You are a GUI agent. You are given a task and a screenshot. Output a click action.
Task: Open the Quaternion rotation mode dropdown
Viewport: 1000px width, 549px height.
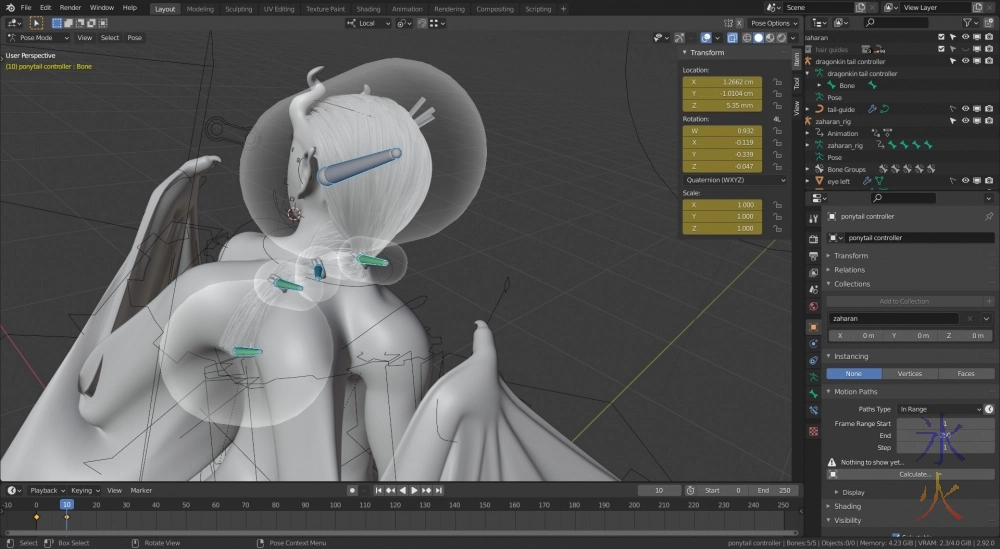click(735, 180)
